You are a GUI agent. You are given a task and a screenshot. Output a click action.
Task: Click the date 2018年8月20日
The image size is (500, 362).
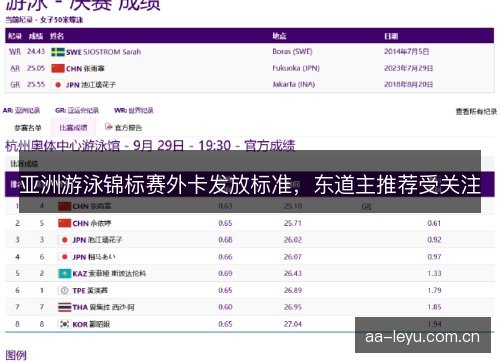point(408,85)
